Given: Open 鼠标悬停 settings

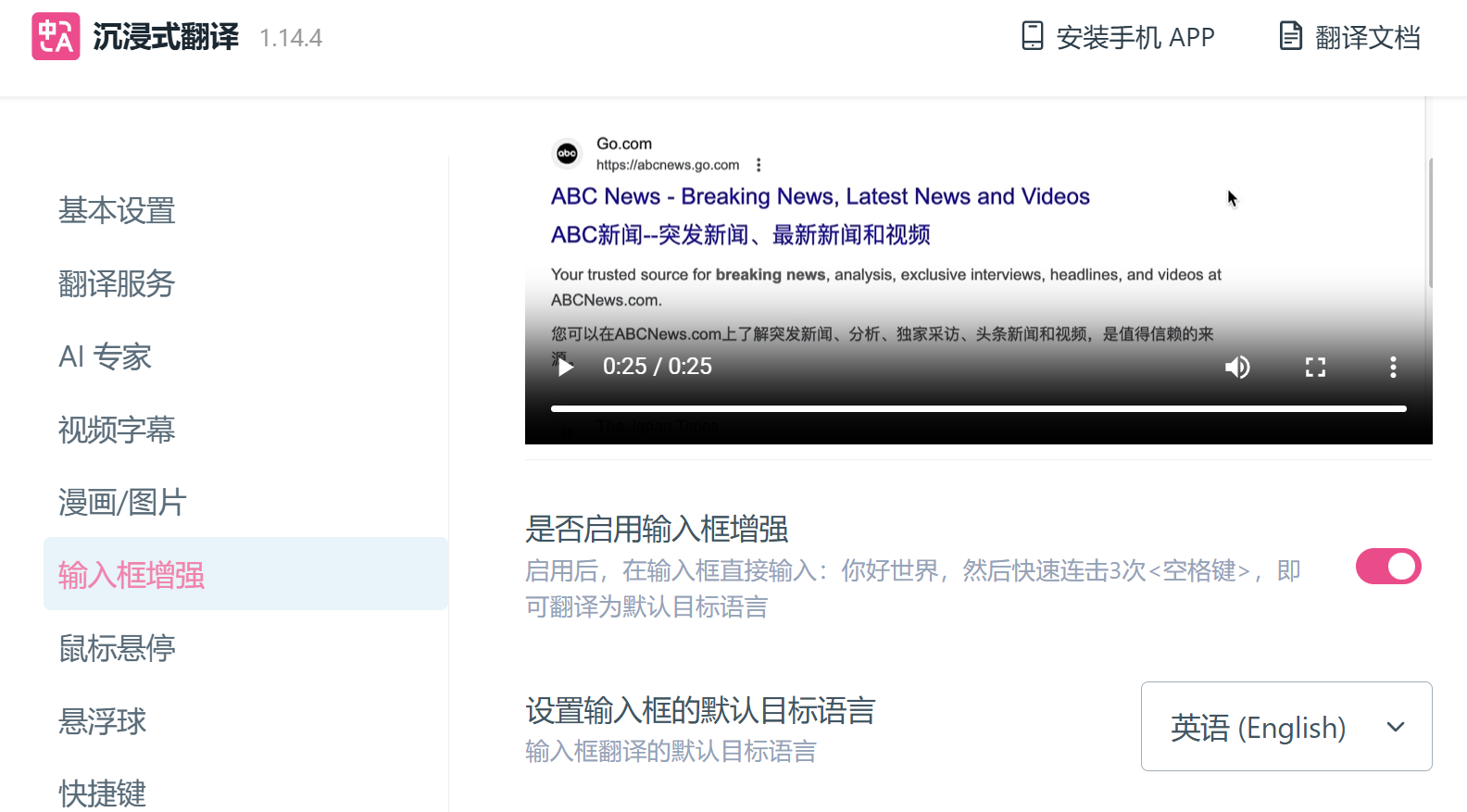Looking at the screenshot, I should [117, 648].
